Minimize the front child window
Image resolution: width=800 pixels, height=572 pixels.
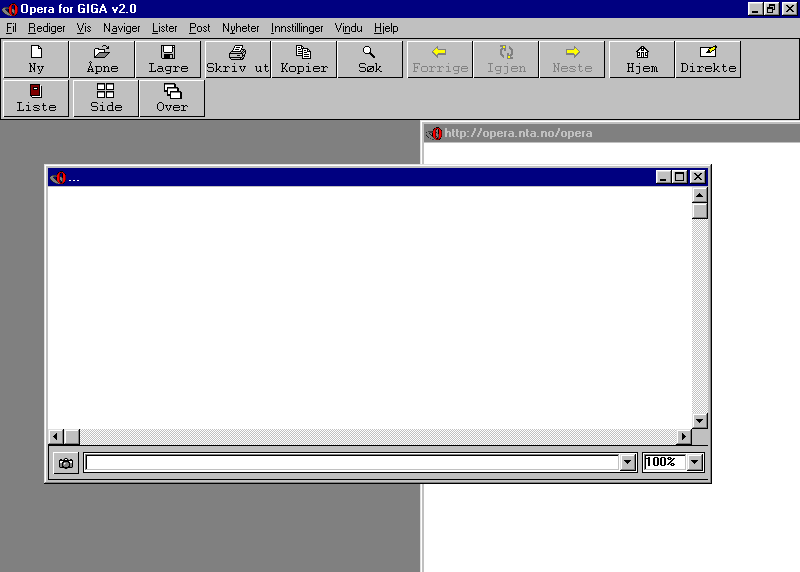[663, 177]
